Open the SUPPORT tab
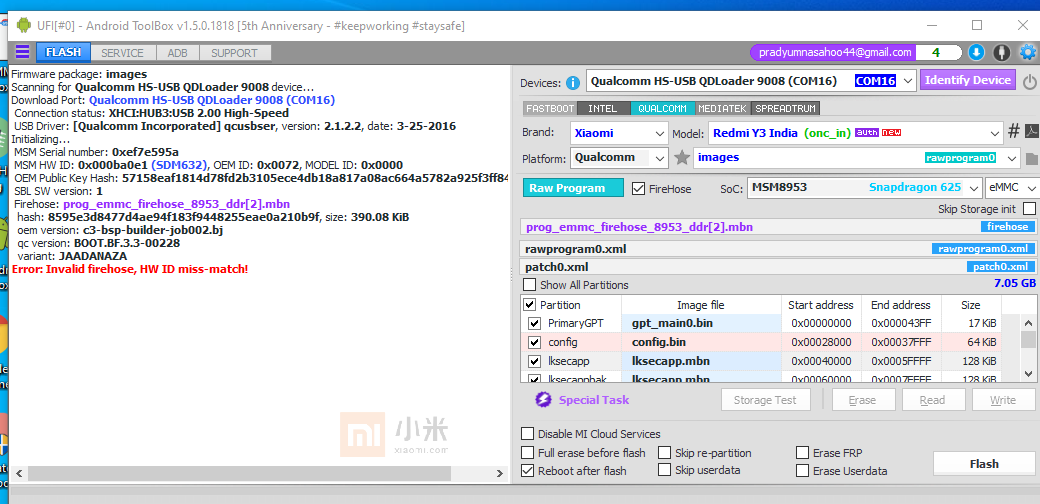 coord(234,52)
